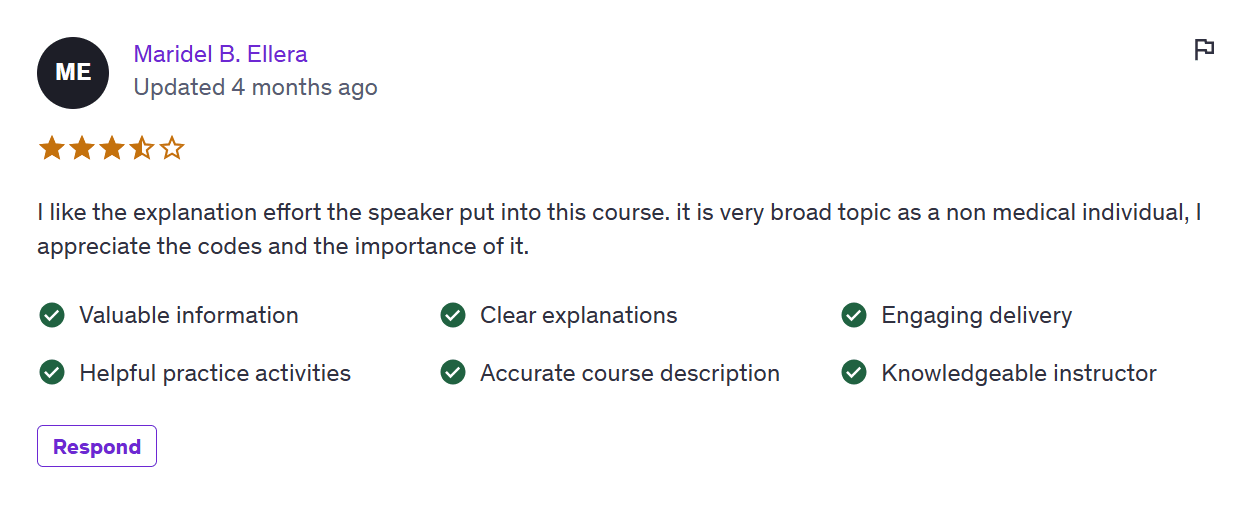Click the checkmark beside Knowledgeable instructor
Image resolution: width=1243 pixels, height=510 pixels.
[x=854, y=374]
